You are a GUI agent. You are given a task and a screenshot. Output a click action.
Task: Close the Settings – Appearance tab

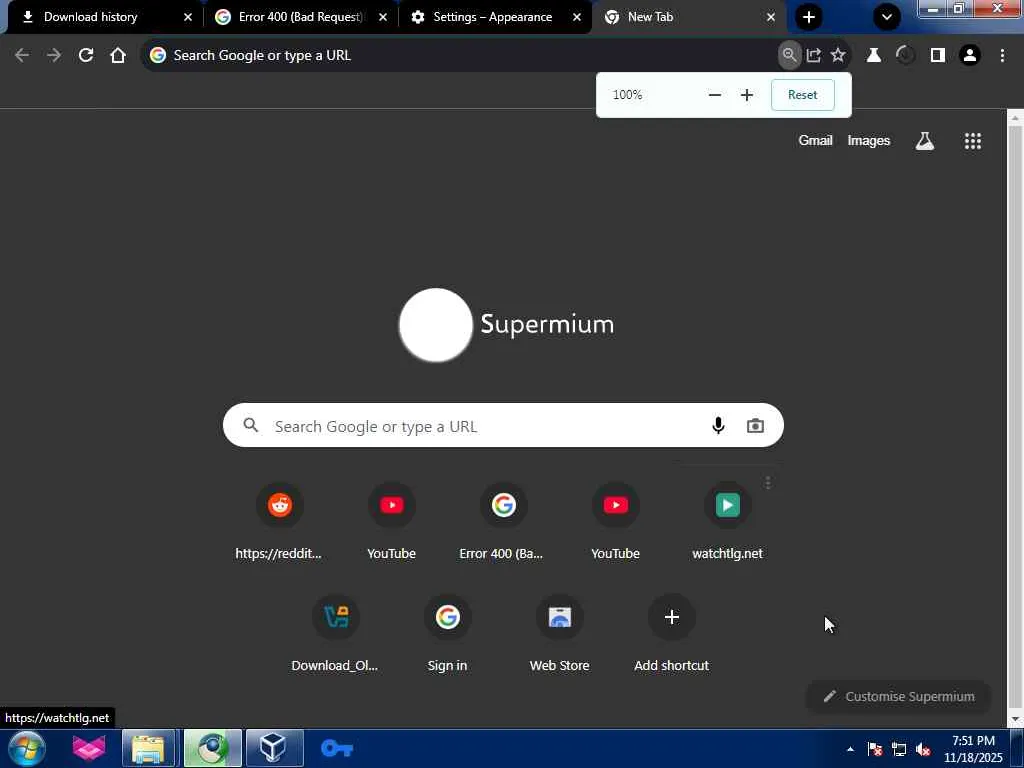click(577, 17)
